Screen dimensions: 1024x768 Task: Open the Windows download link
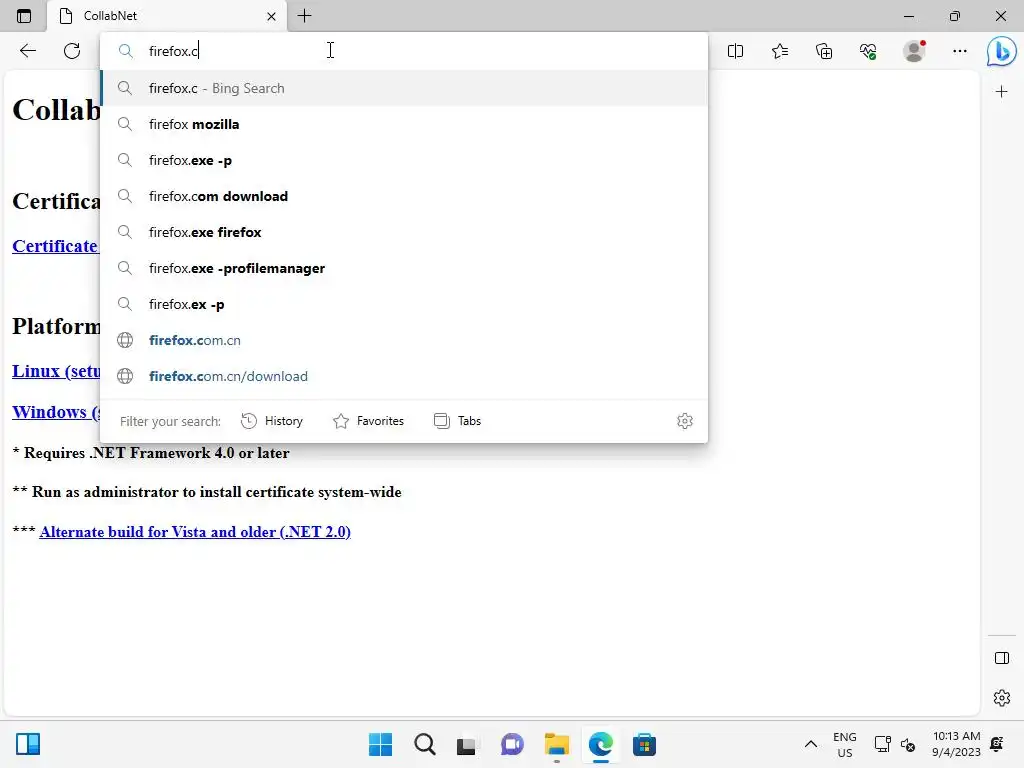tap(56, 412)
